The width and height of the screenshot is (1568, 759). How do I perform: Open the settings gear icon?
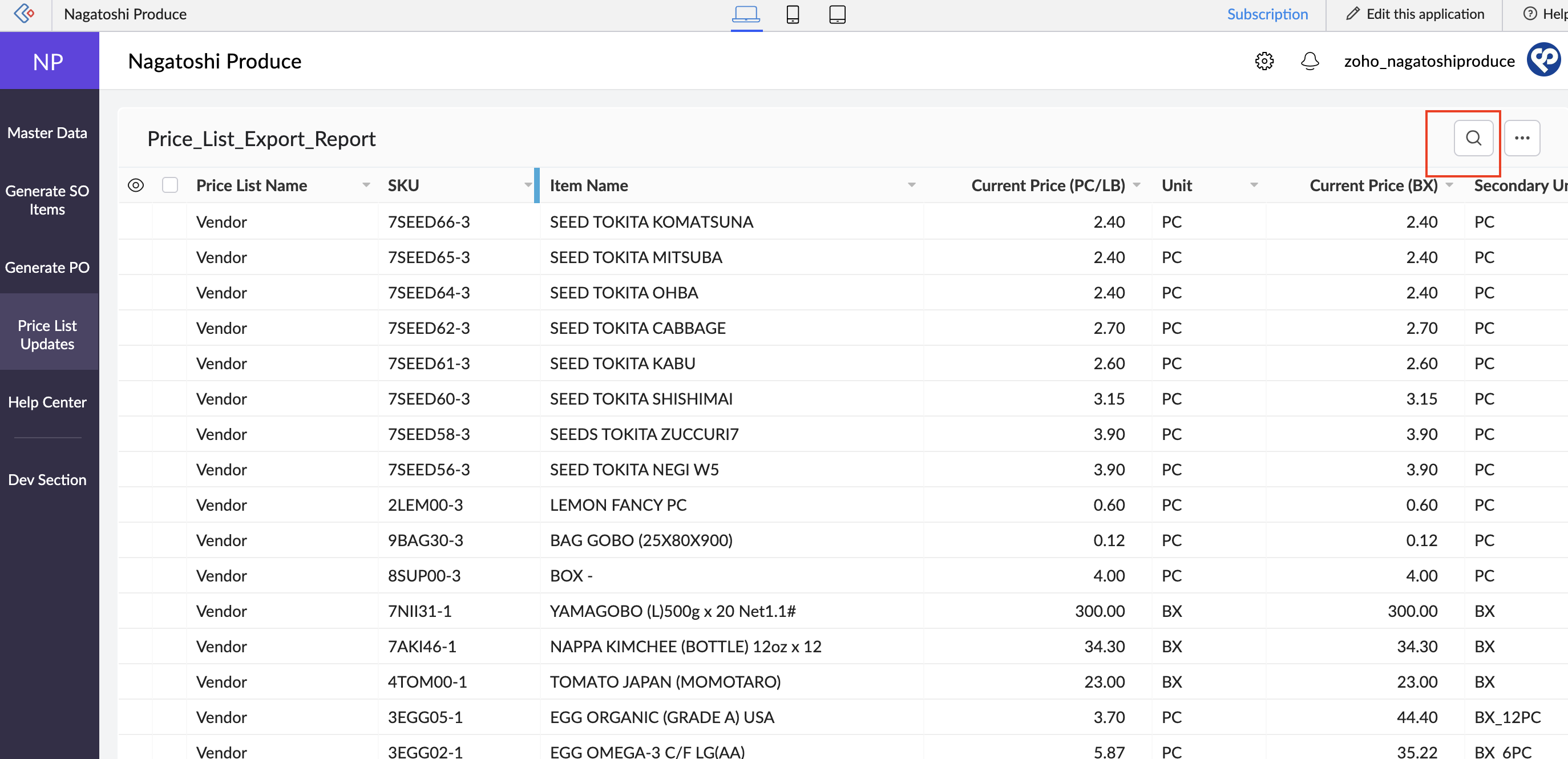(x=1264, y=61)
